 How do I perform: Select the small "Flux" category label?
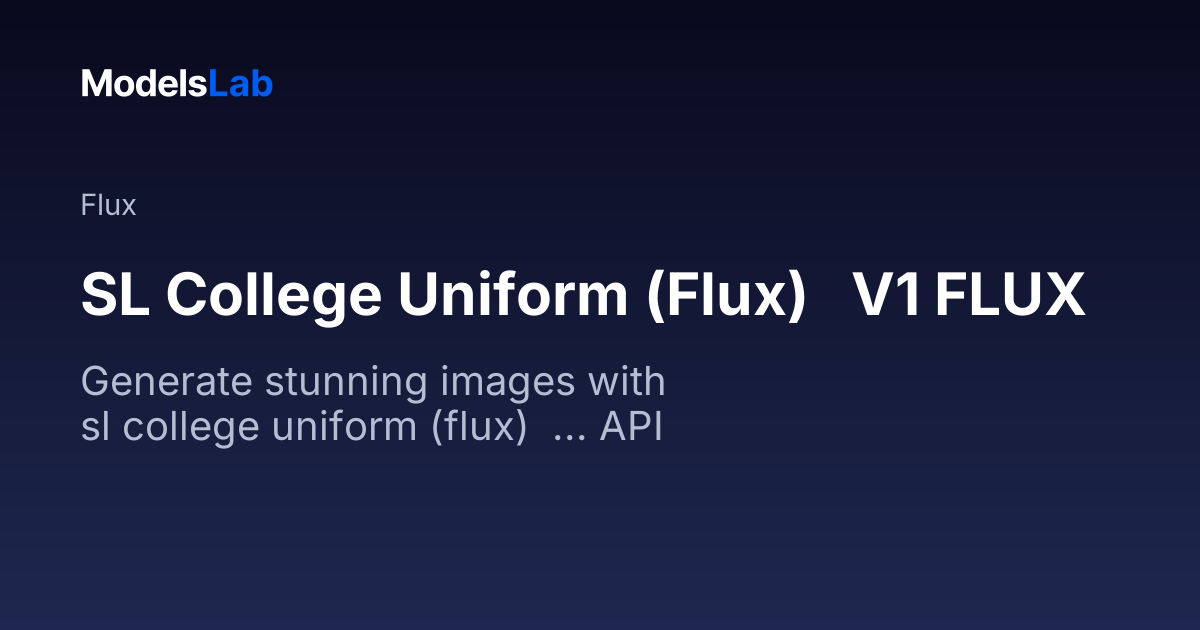pyautogui.click(x=108, y=206)
